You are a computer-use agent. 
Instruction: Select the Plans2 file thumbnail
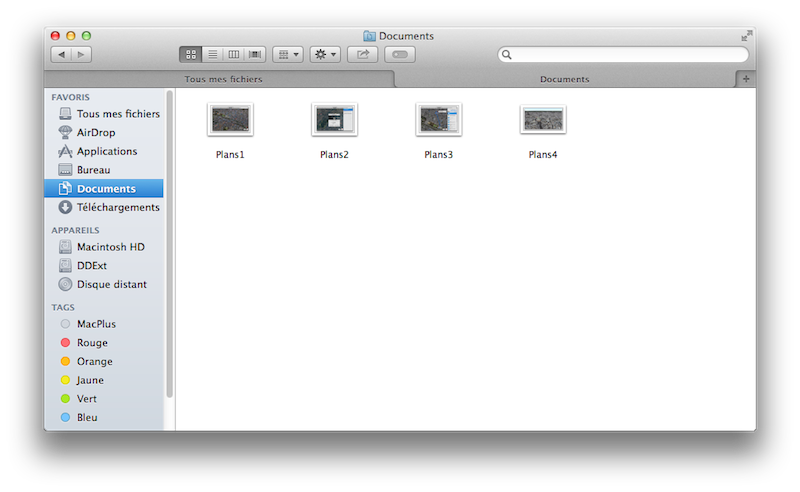[334, 119]
